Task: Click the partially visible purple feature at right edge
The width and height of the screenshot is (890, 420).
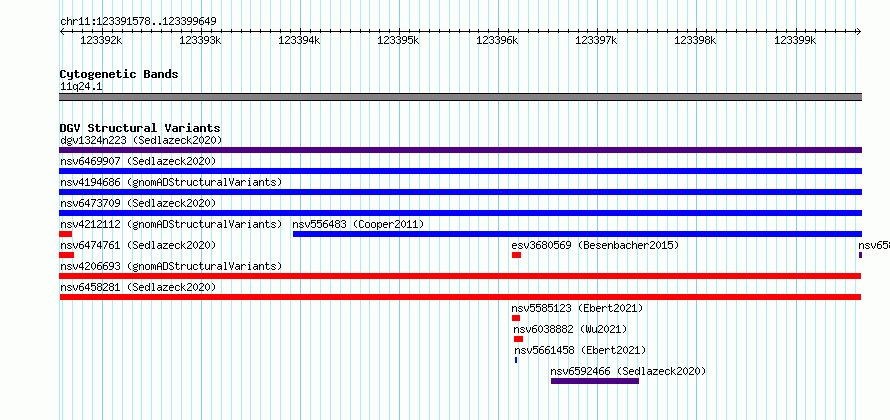Action: click(x=860, y=255)
